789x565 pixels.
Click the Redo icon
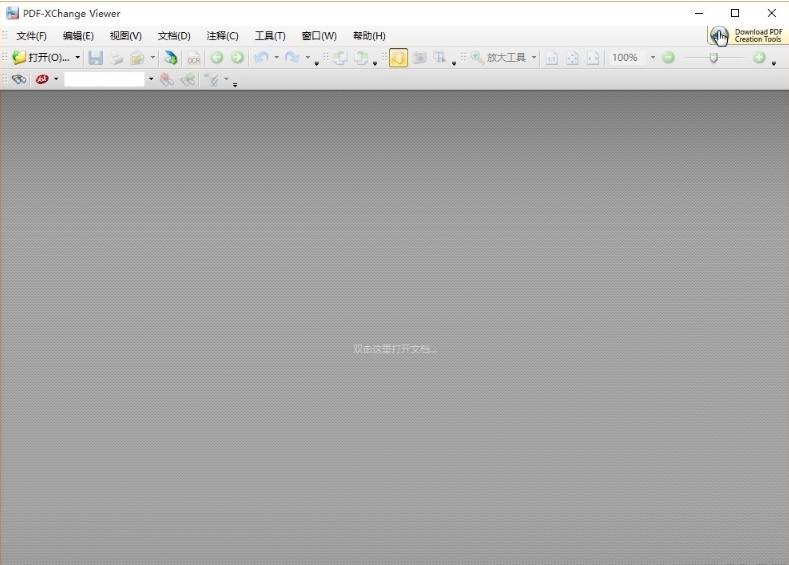[292, 57]
